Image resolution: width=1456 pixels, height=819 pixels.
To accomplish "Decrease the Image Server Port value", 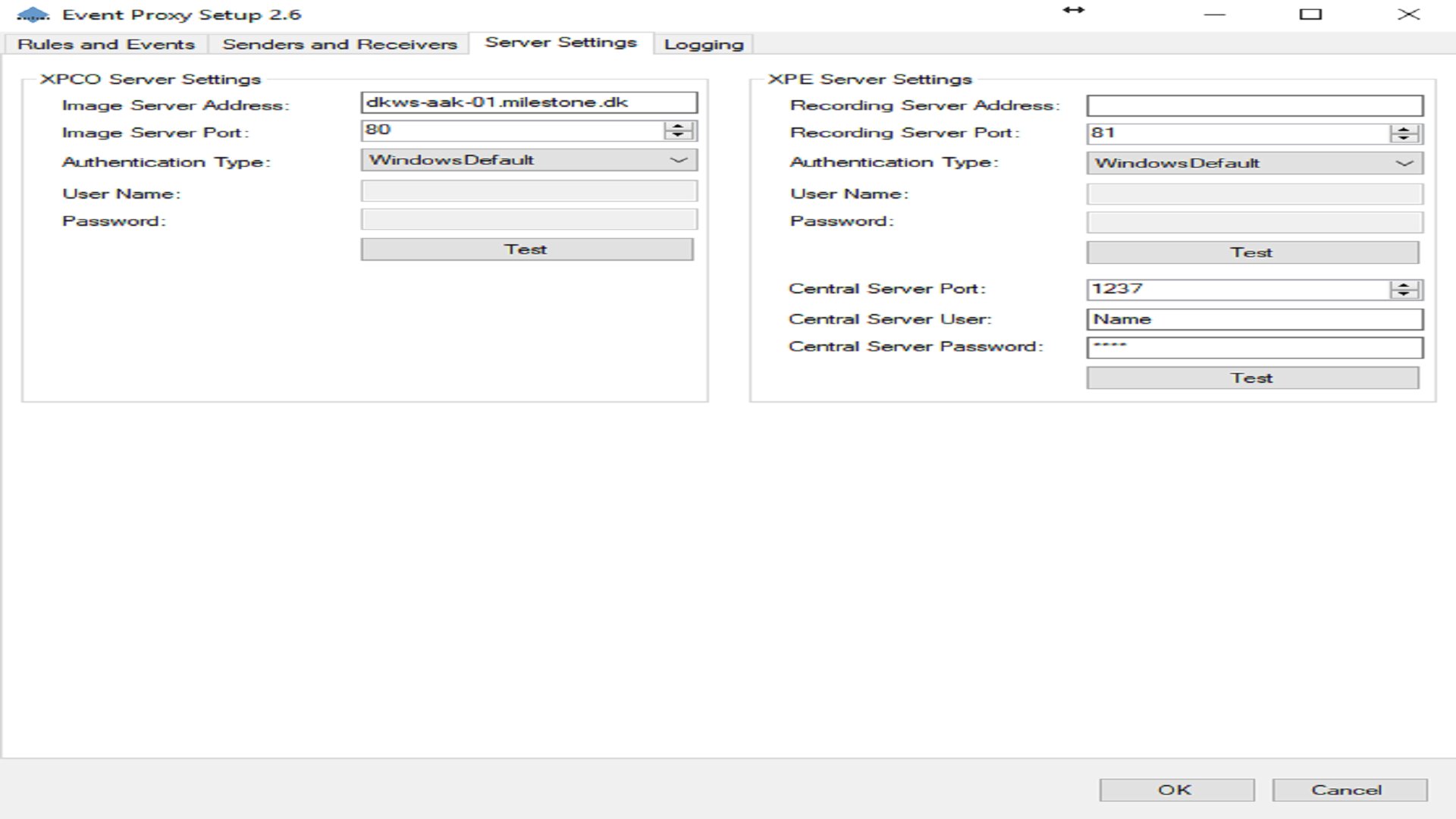I will 679,136.
